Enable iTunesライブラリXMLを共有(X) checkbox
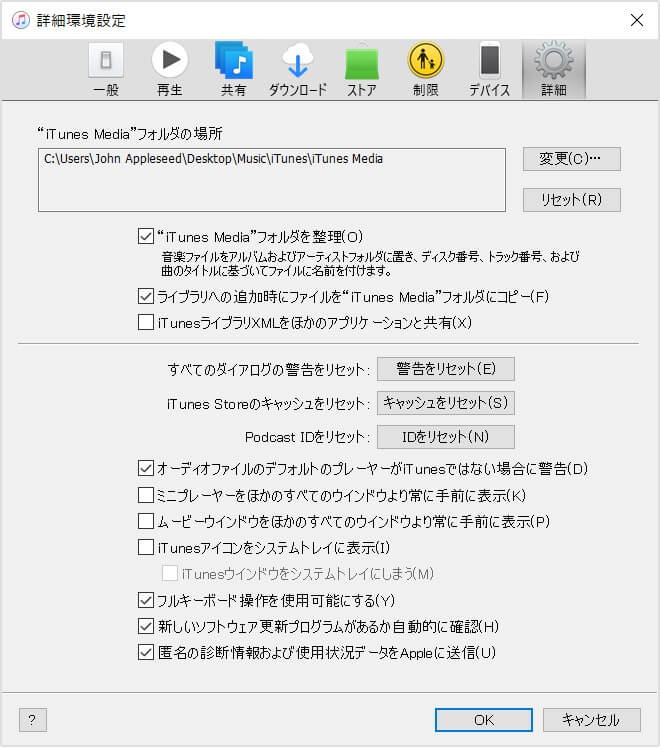The width and height of the screenshot is (660, 748). click(145, 322)
